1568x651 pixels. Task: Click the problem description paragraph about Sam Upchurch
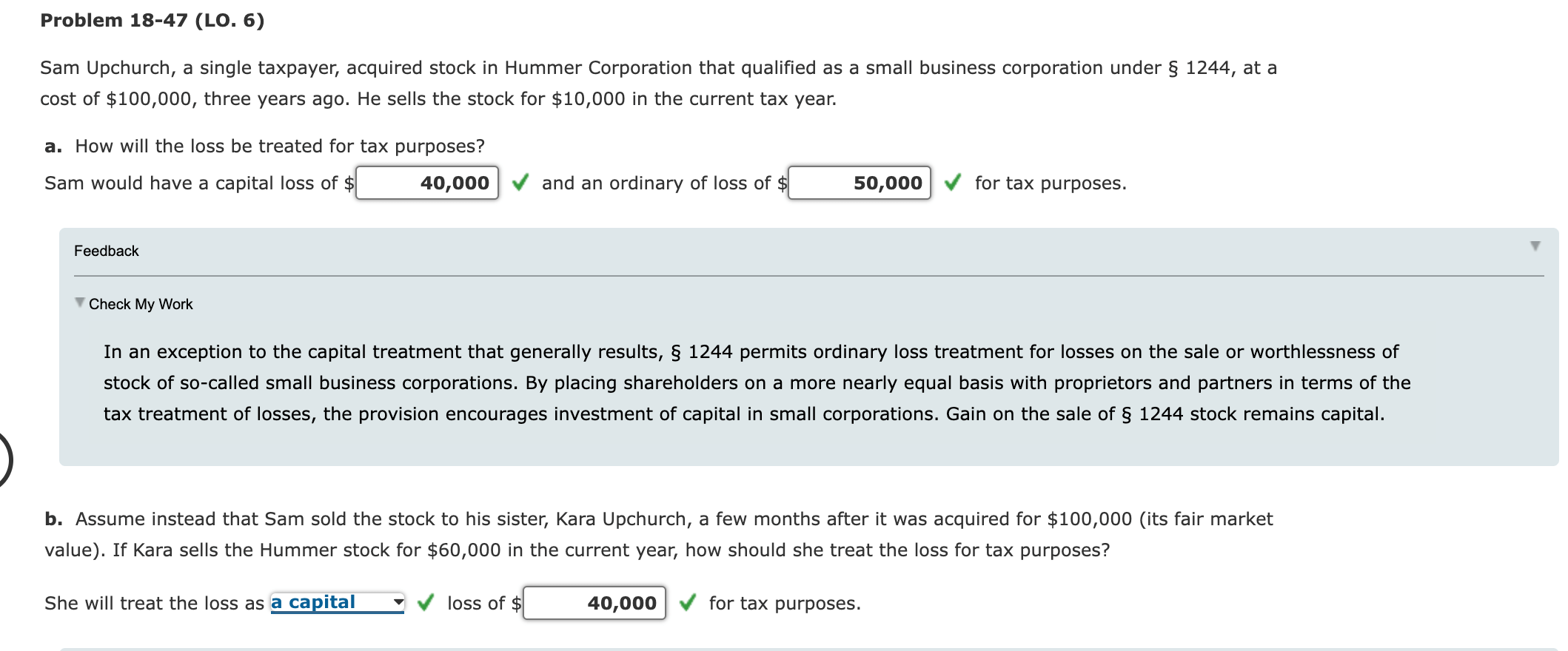[658, 83]
